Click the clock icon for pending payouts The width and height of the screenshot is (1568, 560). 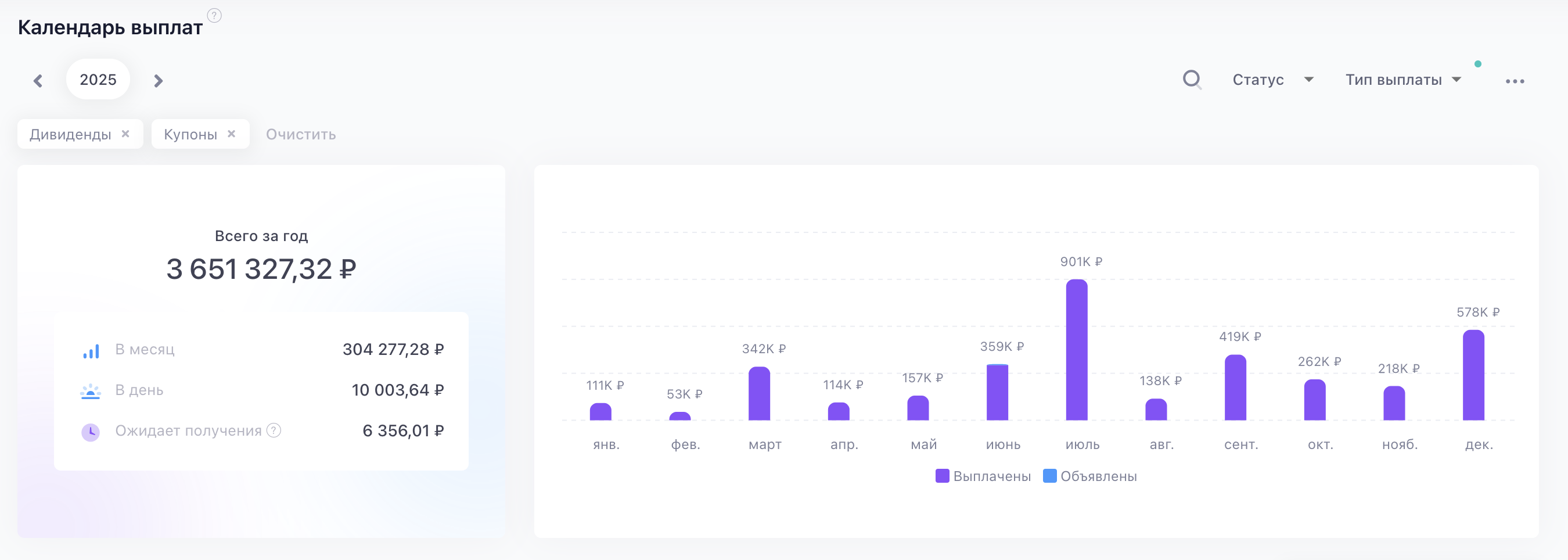click(x=91, y=432)
